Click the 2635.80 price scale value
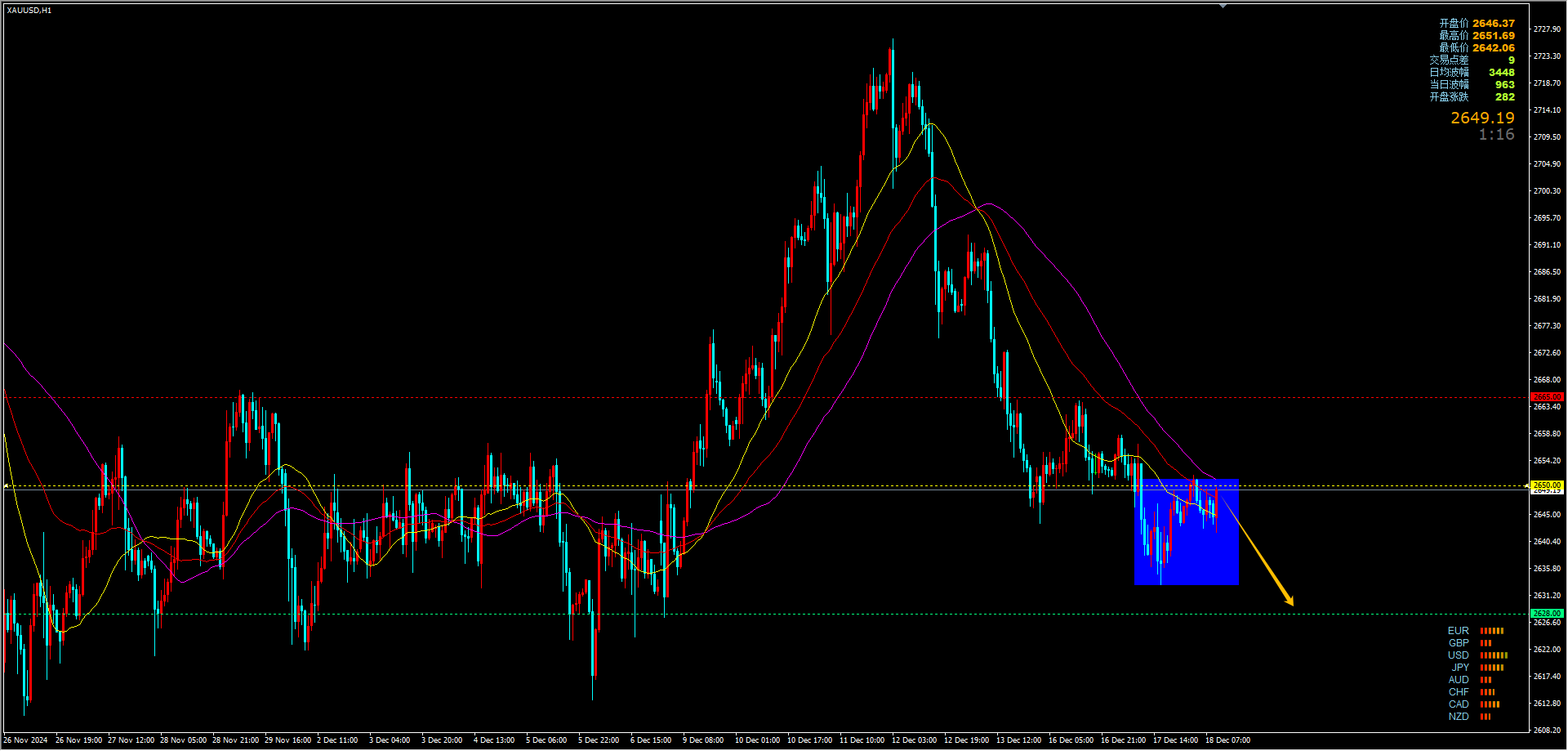This screenshot has height=751, width=1568. 1547,569
